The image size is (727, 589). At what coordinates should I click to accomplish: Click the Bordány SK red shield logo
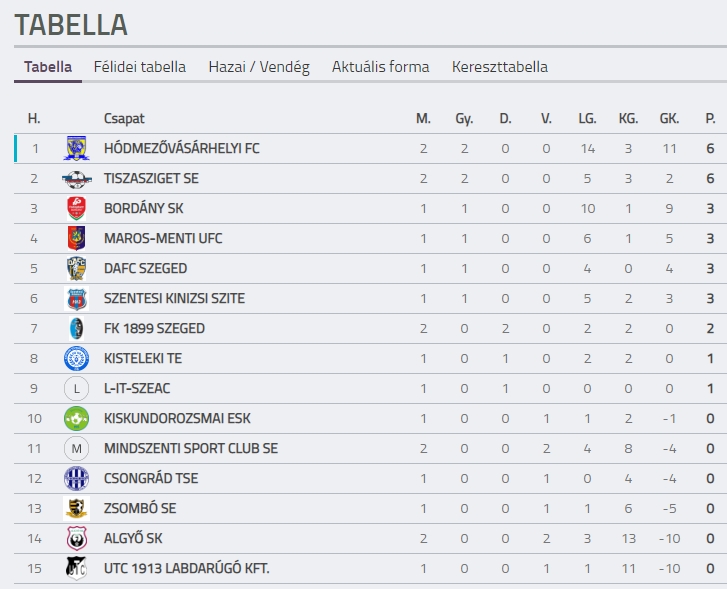[77, 208]
